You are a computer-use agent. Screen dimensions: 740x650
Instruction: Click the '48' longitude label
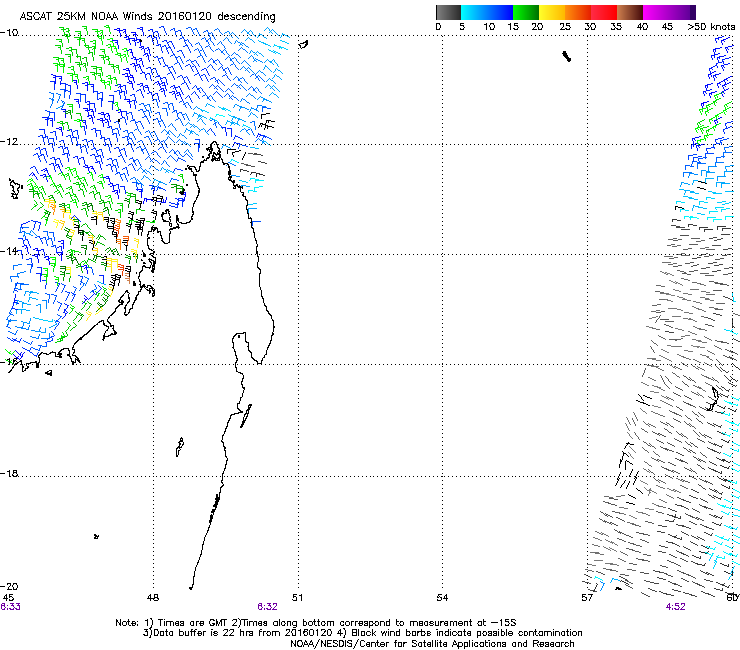(x=153, y=598)
